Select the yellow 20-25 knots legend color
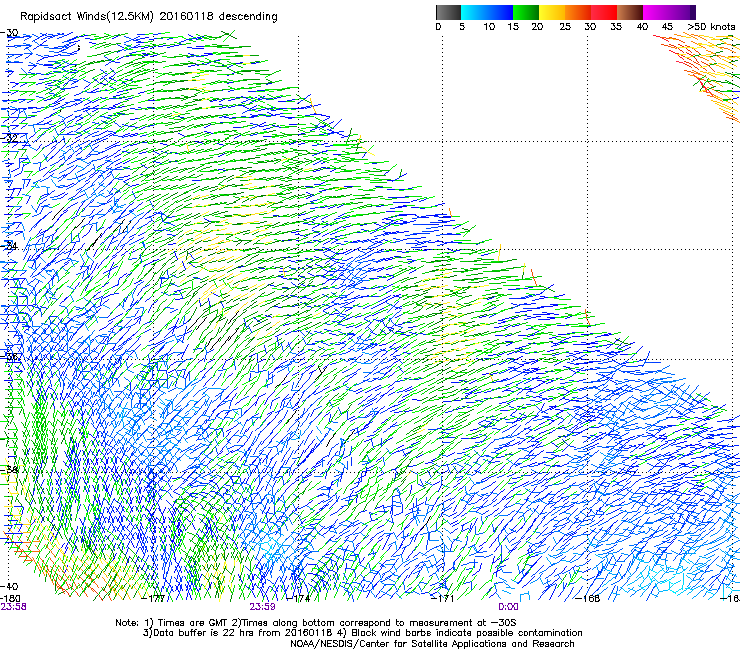 click(552, 12)
